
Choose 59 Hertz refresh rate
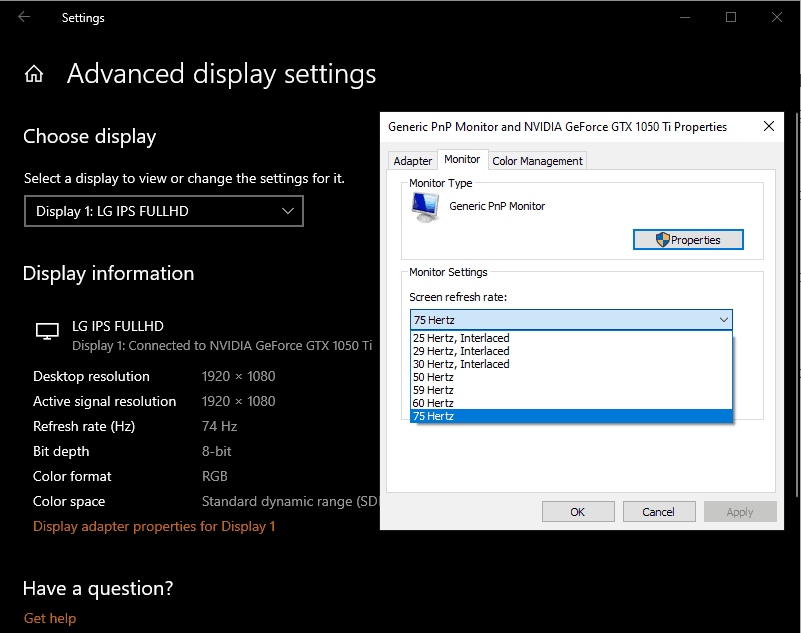tap(571, 390)
